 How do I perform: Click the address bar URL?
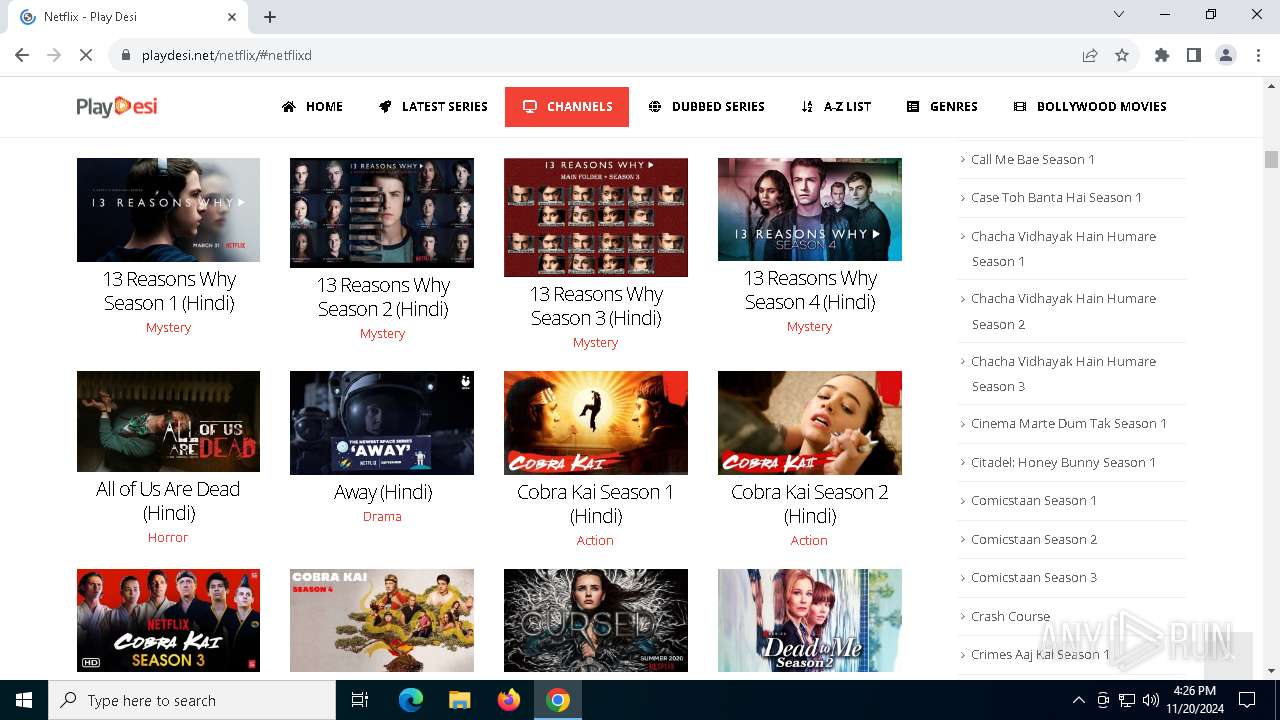pos(227,55)
